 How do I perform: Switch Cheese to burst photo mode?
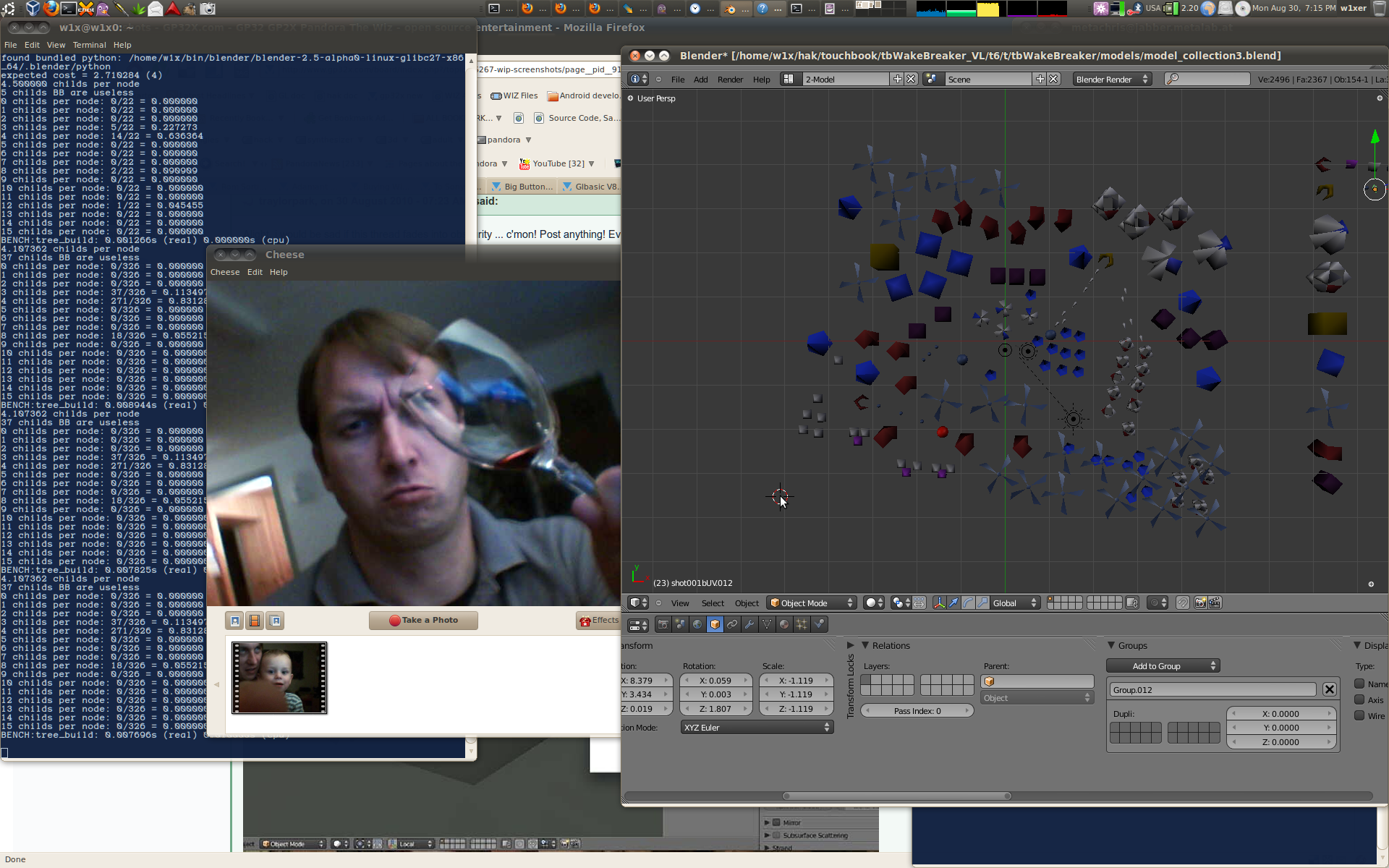point(275,621)
